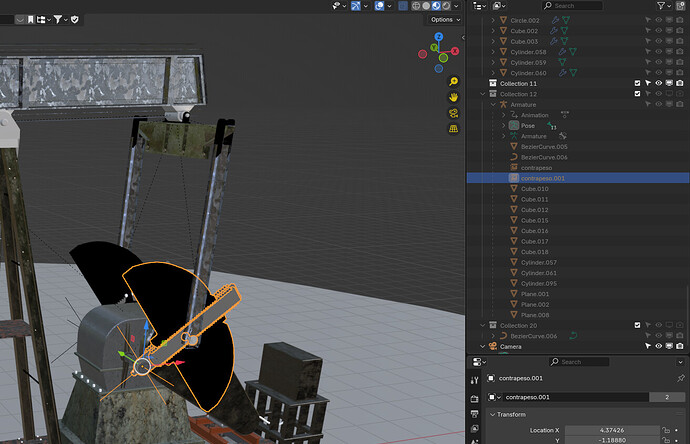Toggle Camera visibility eye icon
This screenshot has height=444, width=690.
(658, 346)
